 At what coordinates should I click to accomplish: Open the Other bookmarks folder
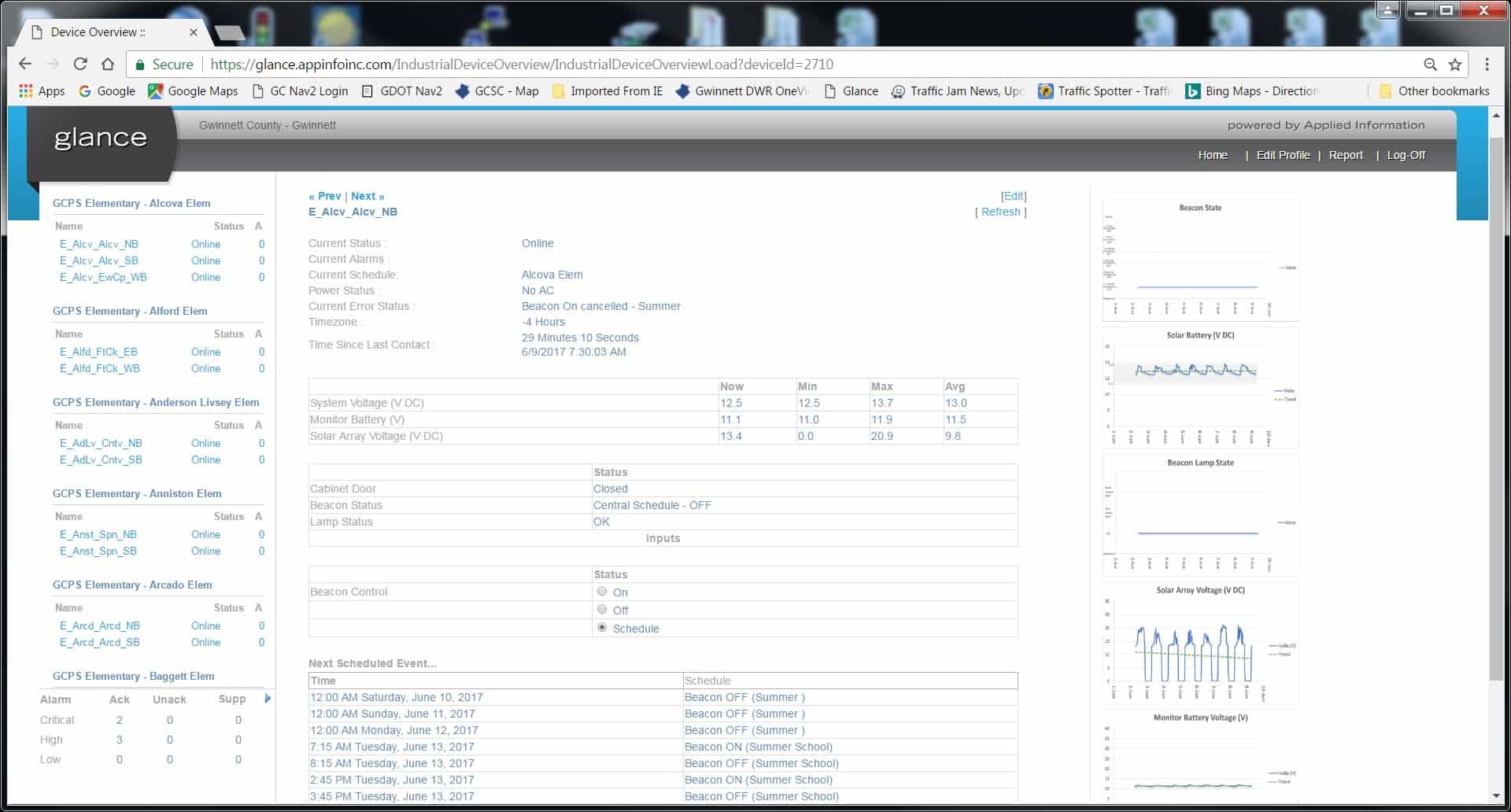tap(1434, 91)
